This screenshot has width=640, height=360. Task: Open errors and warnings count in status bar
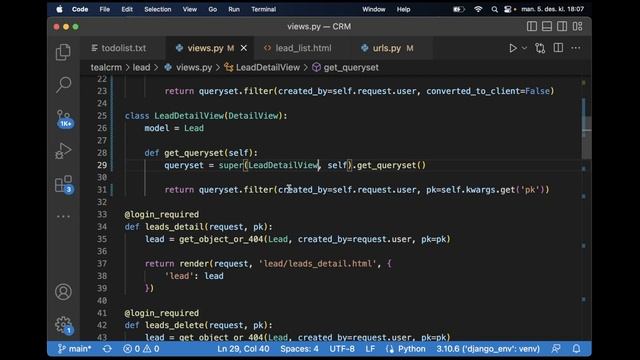click(141, 349)
